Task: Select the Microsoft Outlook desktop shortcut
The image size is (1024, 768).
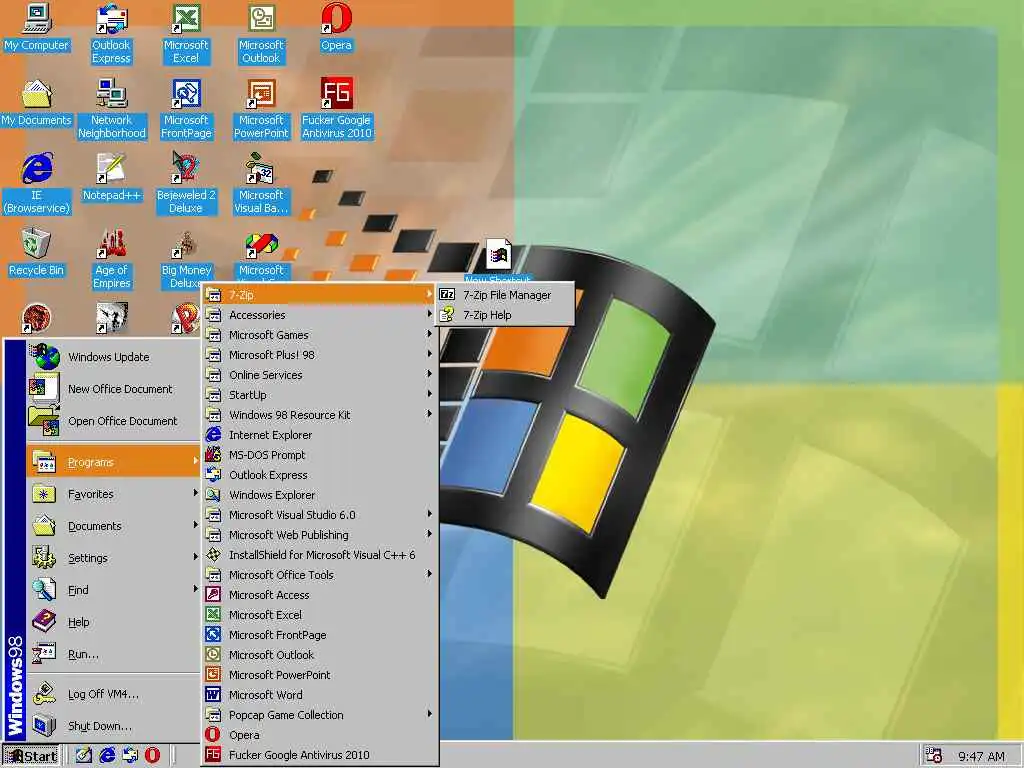Action: point(261,34)
